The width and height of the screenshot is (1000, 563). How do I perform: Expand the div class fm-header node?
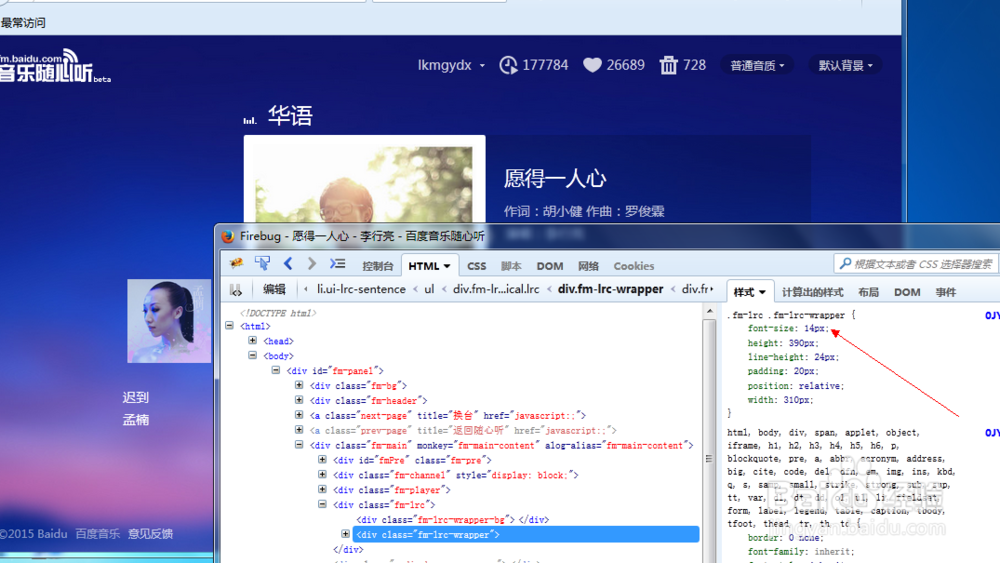(x=298, y=400)
